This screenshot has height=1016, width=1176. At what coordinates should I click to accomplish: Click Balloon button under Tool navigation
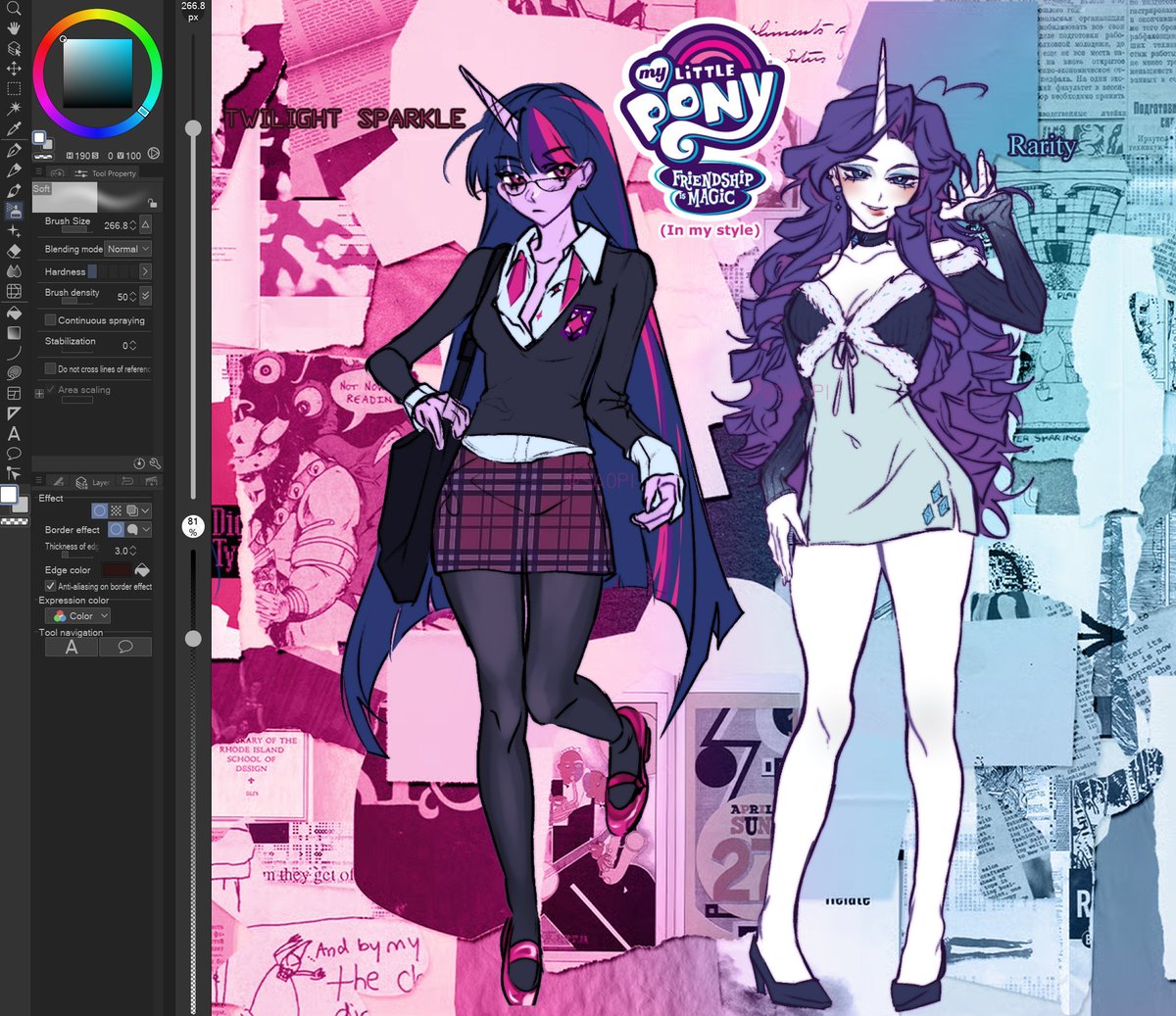coord(125,647)
